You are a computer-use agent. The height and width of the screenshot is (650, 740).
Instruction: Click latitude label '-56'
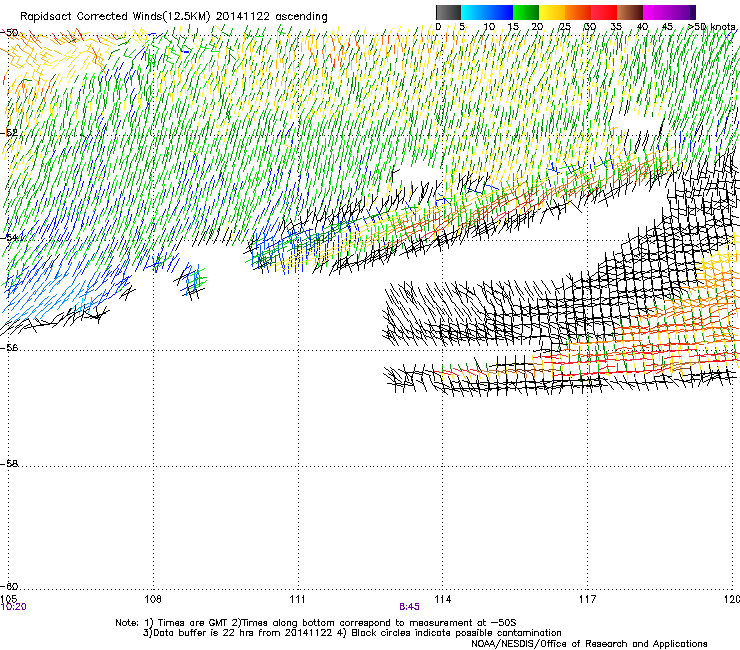click(x=9, y=347)
